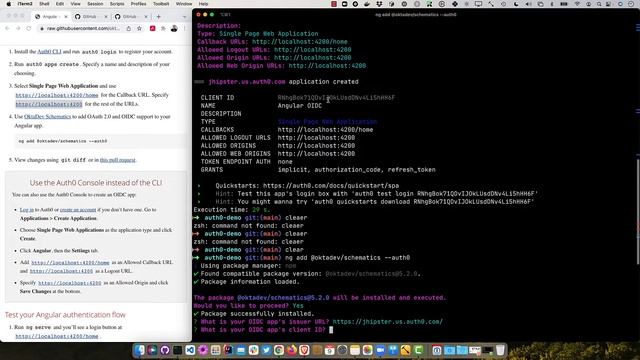Open Trash in the Dock
Viewport: 640px width, 360px height.
coord(500,350)
